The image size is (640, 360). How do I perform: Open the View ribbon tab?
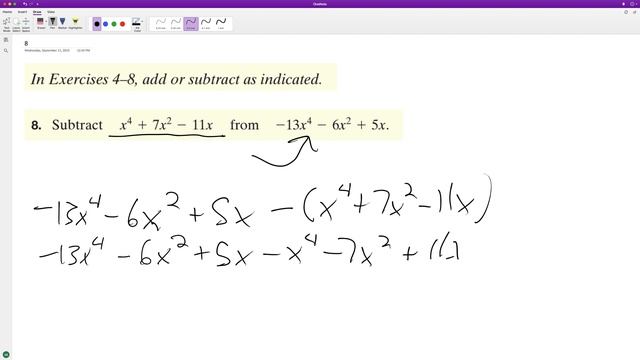pos(51,12)
